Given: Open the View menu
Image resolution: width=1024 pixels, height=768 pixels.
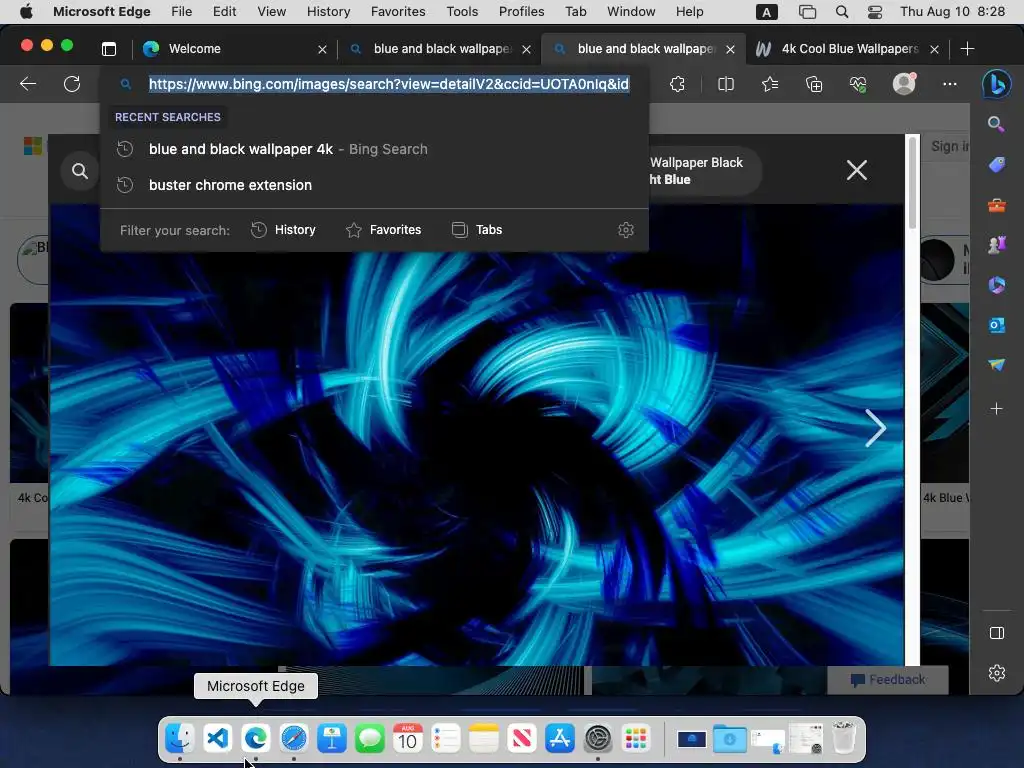Looking at the screenshot, I should (272, 12).
